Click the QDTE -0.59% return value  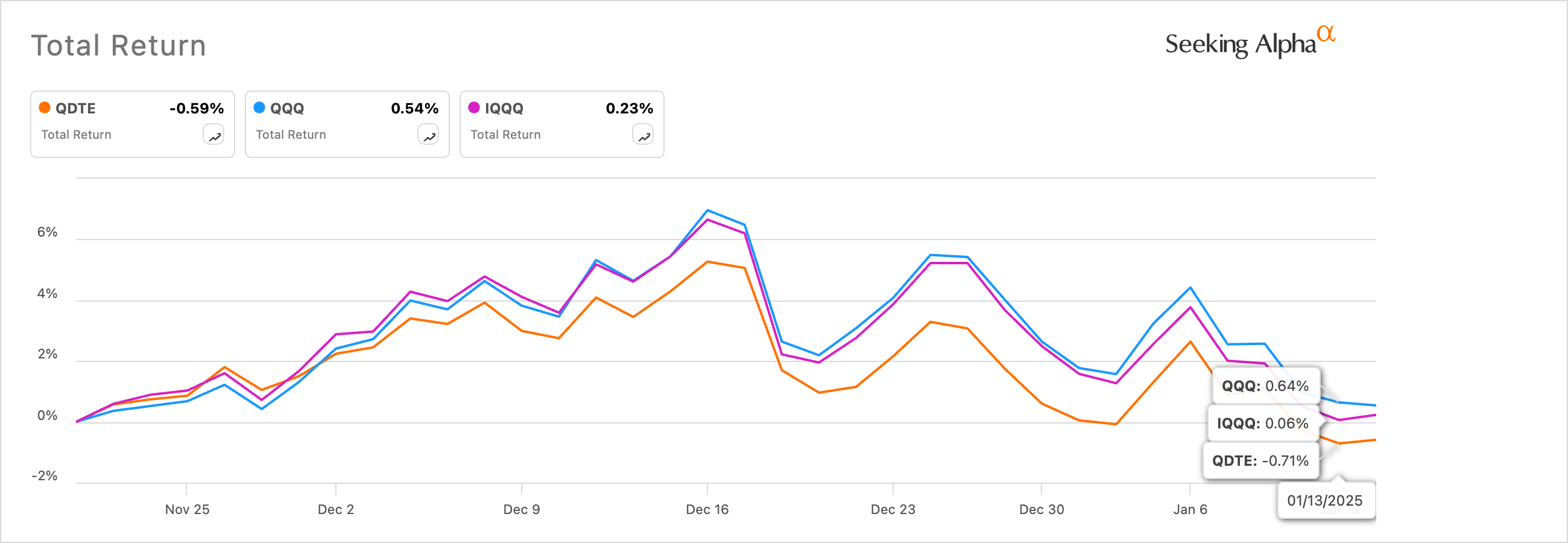[197, 109]
